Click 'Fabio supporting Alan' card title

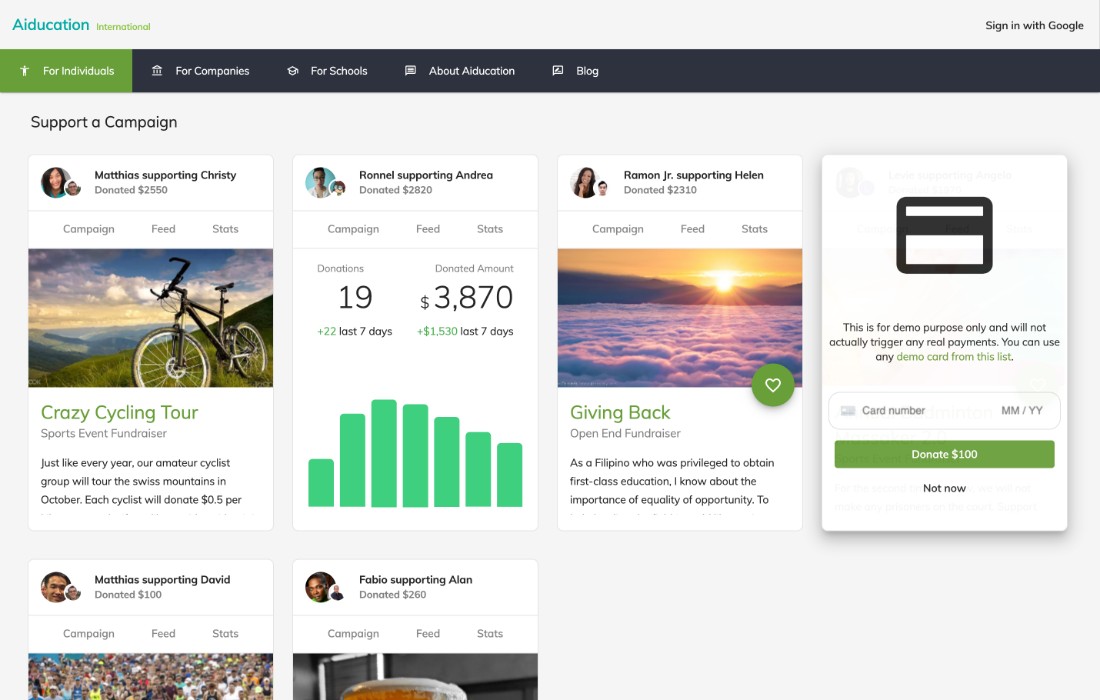tap(415, 580)
